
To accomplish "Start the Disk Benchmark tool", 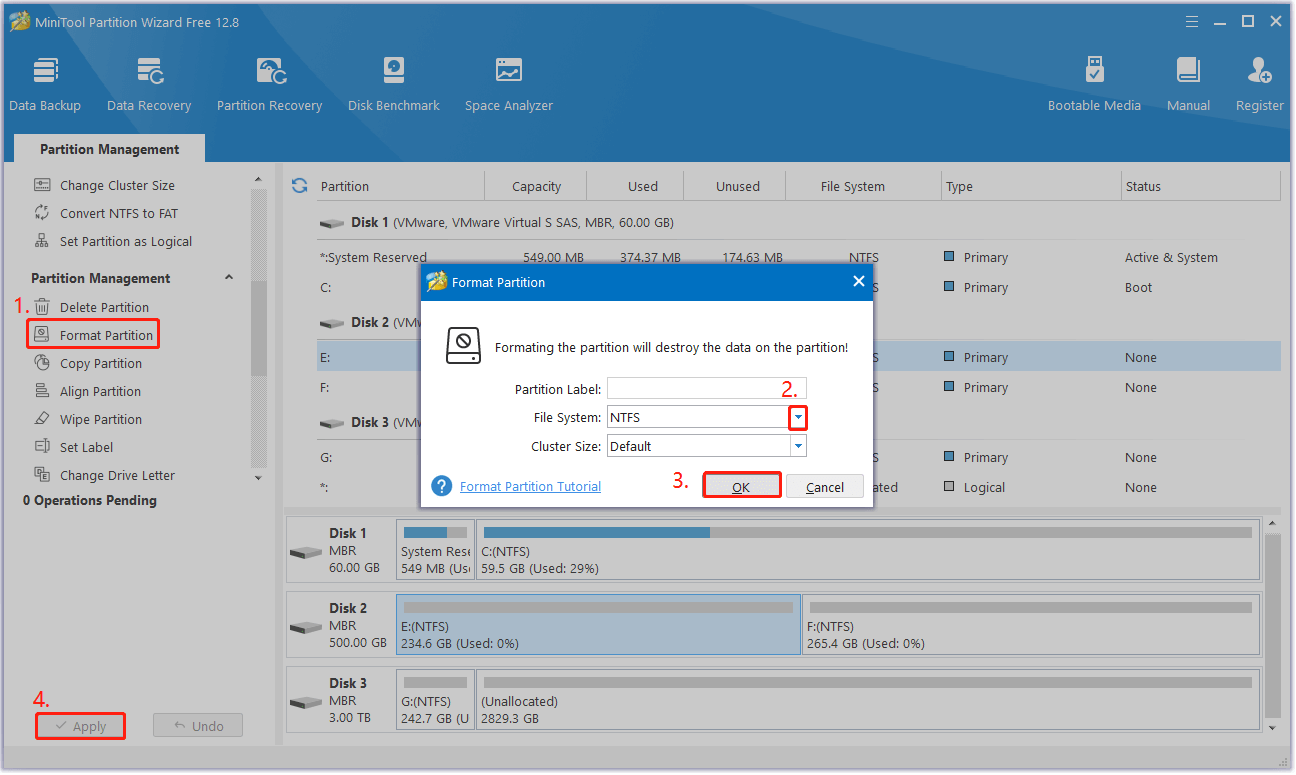I will pyautogui.click(x=393, y=82).
